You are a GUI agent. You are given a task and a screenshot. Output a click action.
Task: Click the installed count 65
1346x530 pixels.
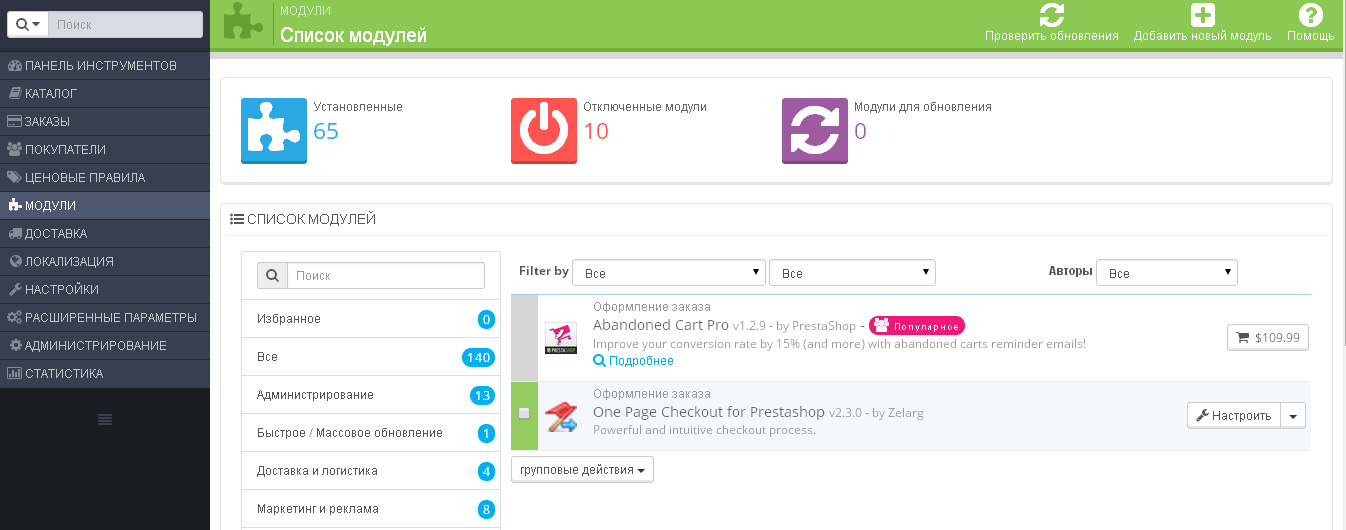click(x=326, y=131)
